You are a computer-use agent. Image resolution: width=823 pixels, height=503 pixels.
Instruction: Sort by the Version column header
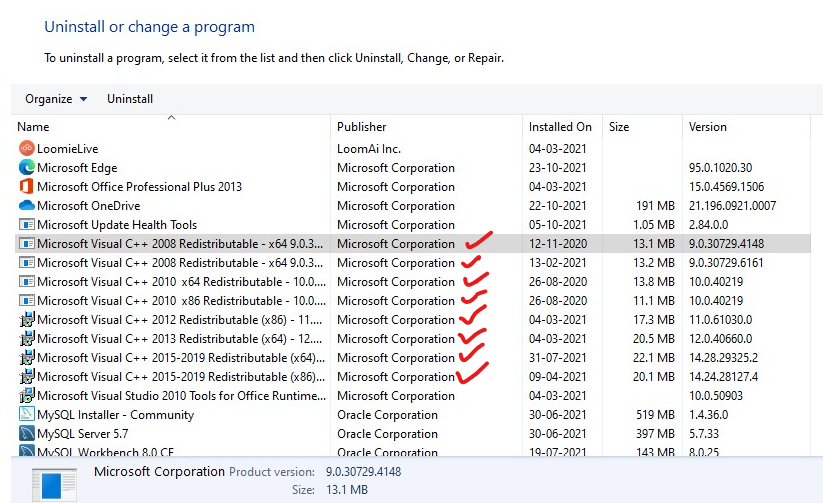[x=708, y=127]
